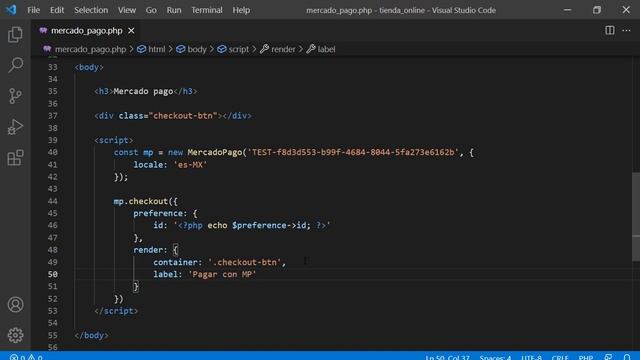This screenshot has width=640, height=360.
Task: Open the Explorer view in activity bar
Action: pos(15,34)
